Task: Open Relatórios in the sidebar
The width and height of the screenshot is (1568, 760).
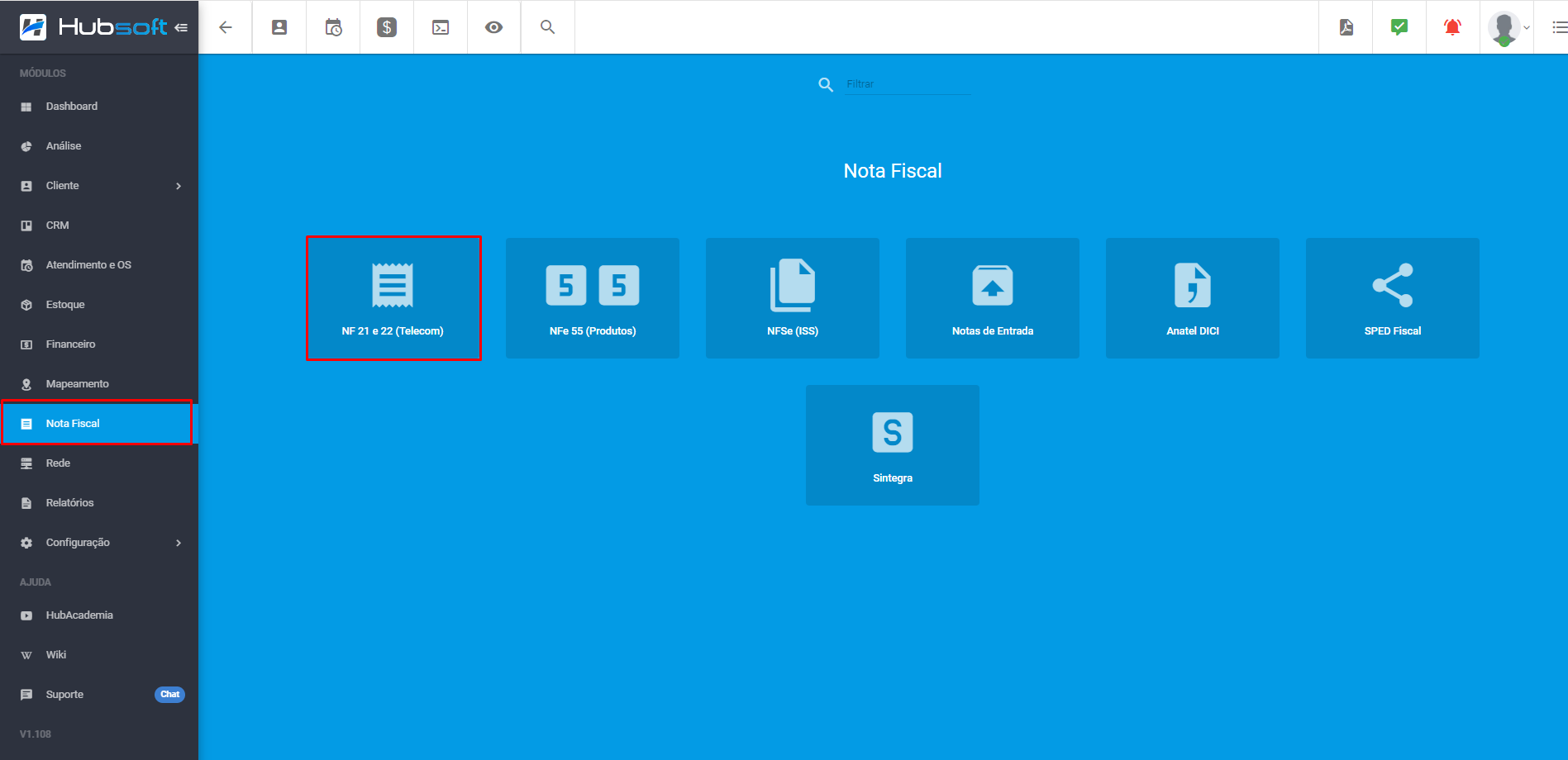Action: click(99, 503)
